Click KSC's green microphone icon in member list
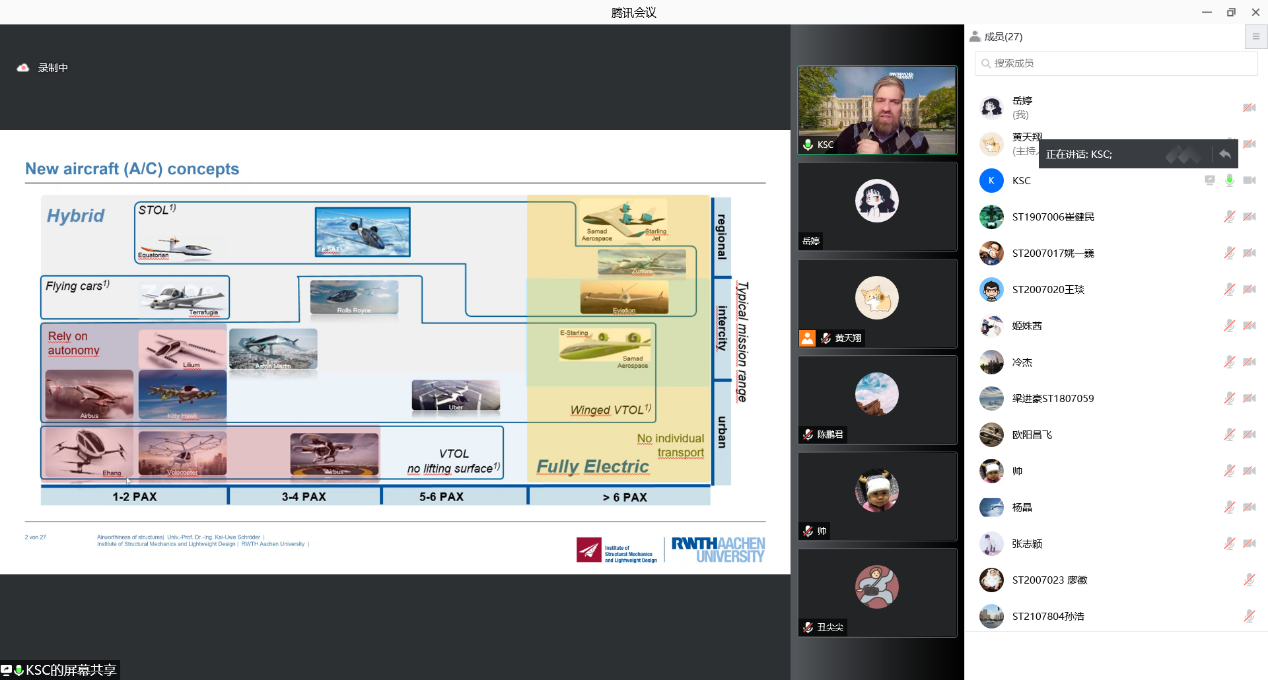 coord(1230,181)
